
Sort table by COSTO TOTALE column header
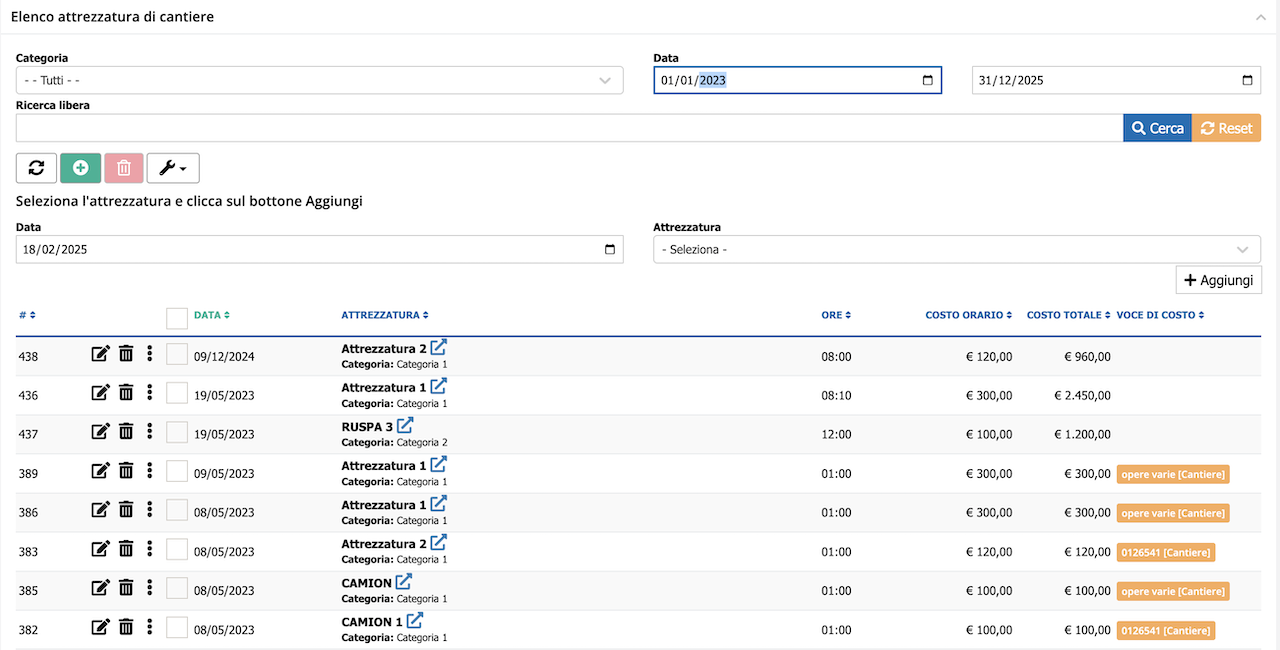[1069, 315]
